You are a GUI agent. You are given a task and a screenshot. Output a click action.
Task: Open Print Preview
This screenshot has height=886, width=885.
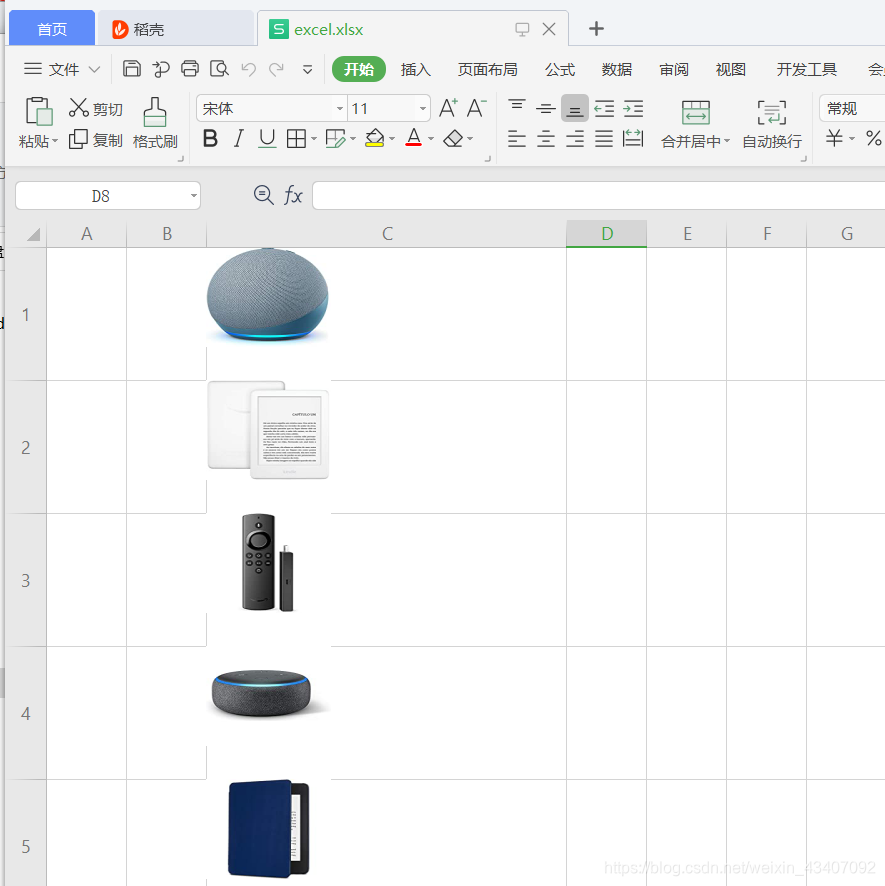pyautogui.click(x=220, y=68)
